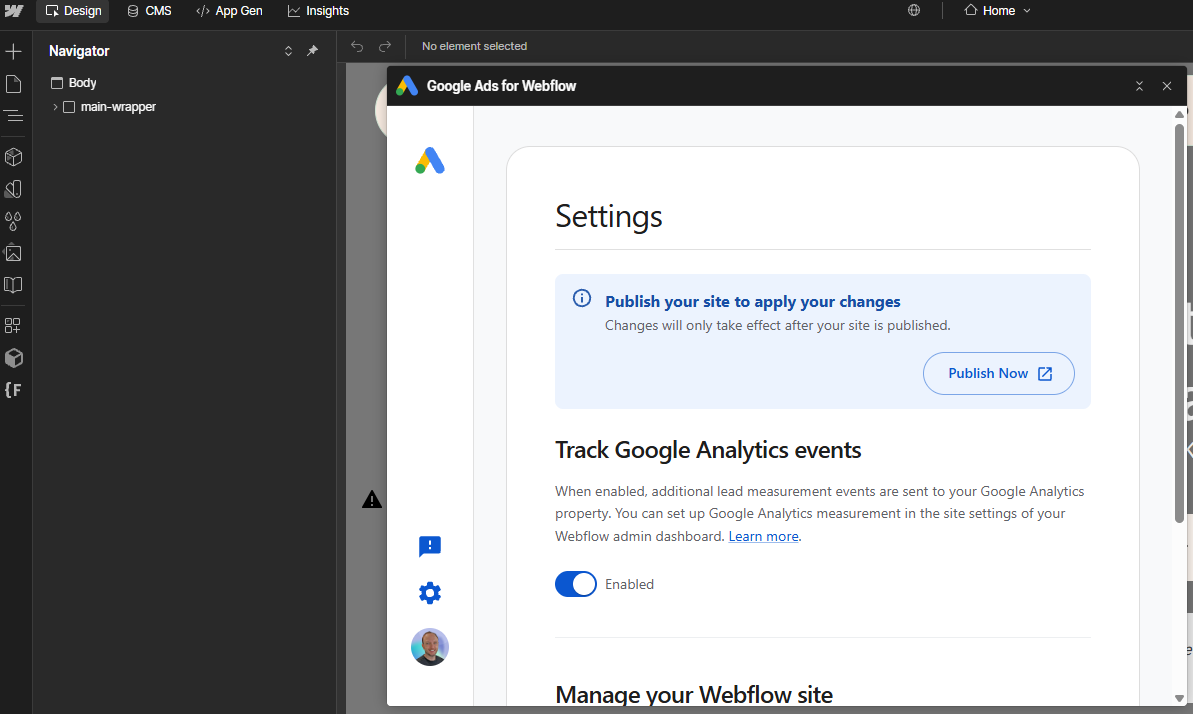Open the Components cube icon

coord(13,157)
